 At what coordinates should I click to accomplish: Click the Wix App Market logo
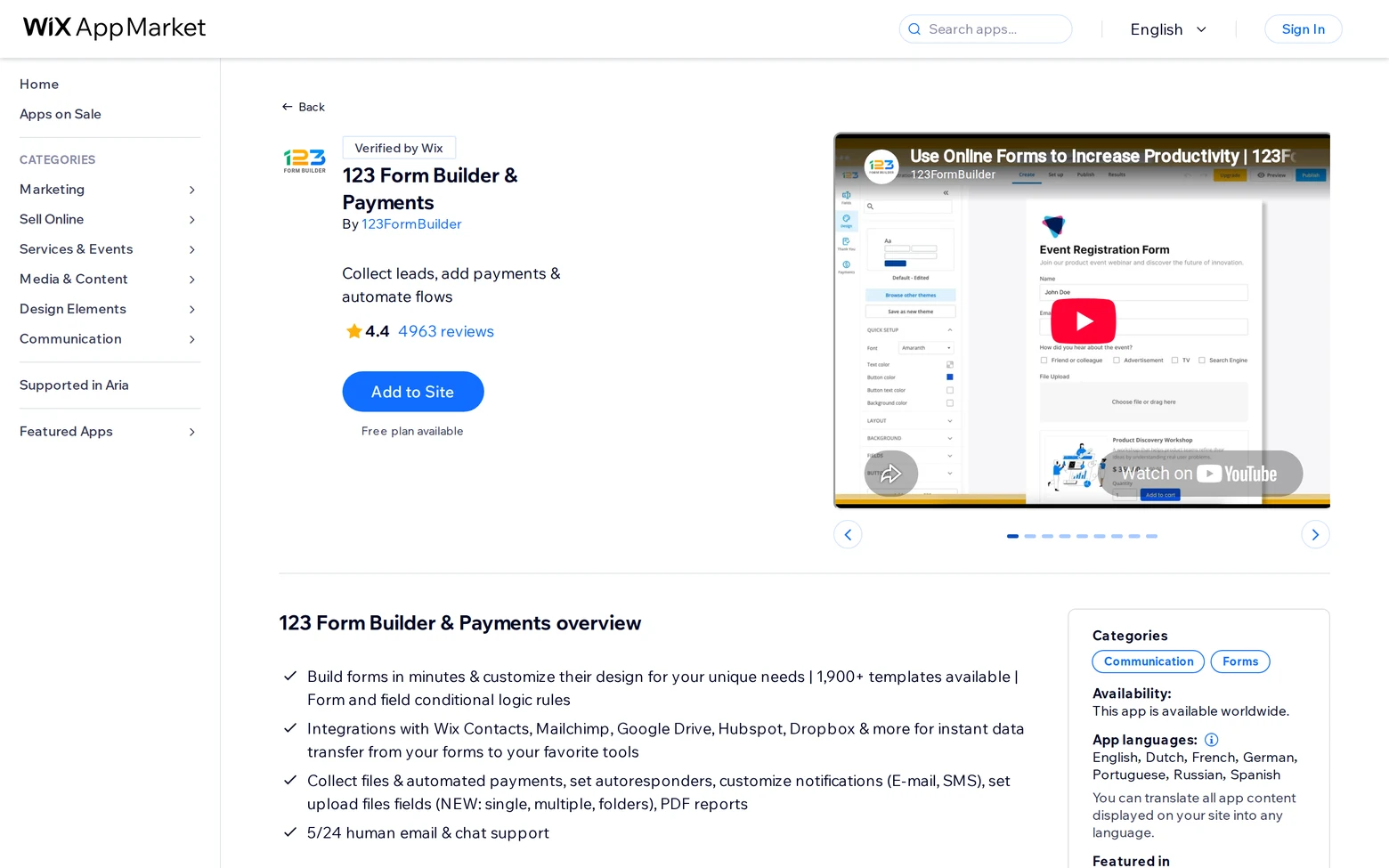[x=114, y=28]
